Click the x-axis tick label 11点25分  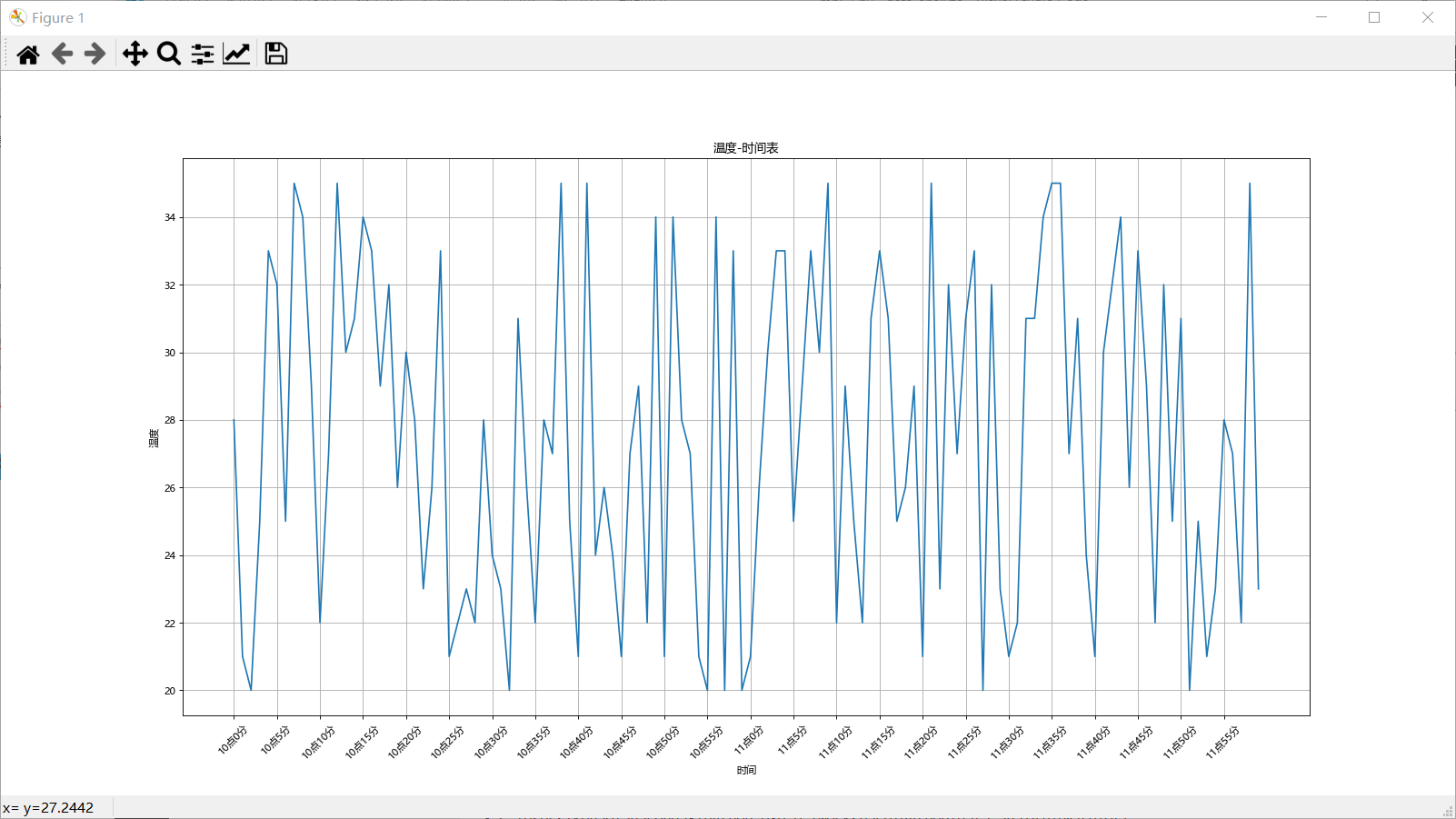pos(964,742)
